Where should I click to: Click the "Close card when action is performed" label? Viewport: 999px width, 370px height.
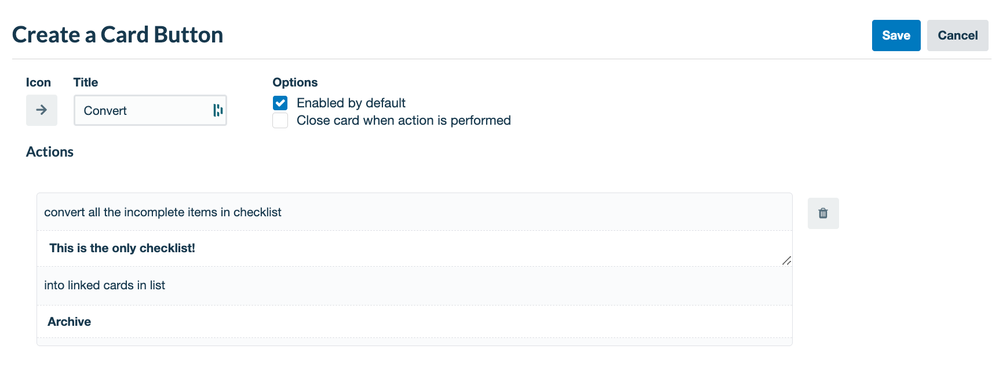(404, 120)
